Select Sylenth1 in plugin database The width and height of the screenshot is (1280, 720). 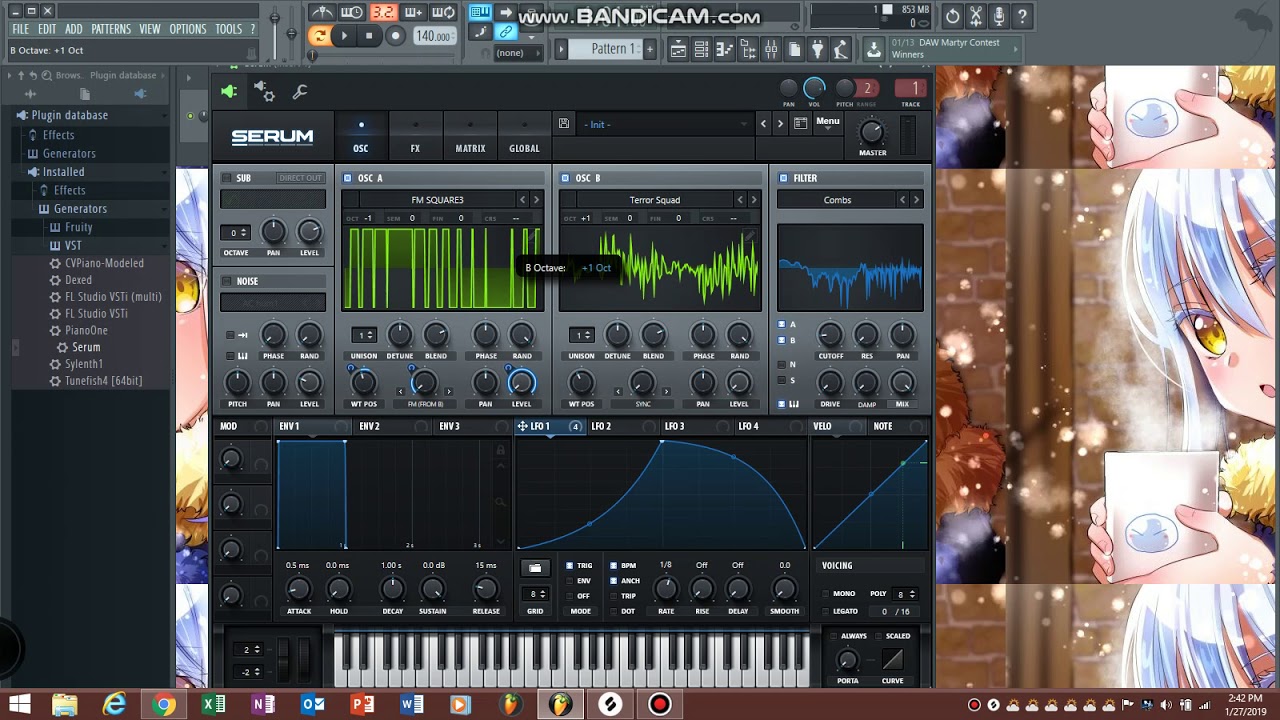coord(84,364)
